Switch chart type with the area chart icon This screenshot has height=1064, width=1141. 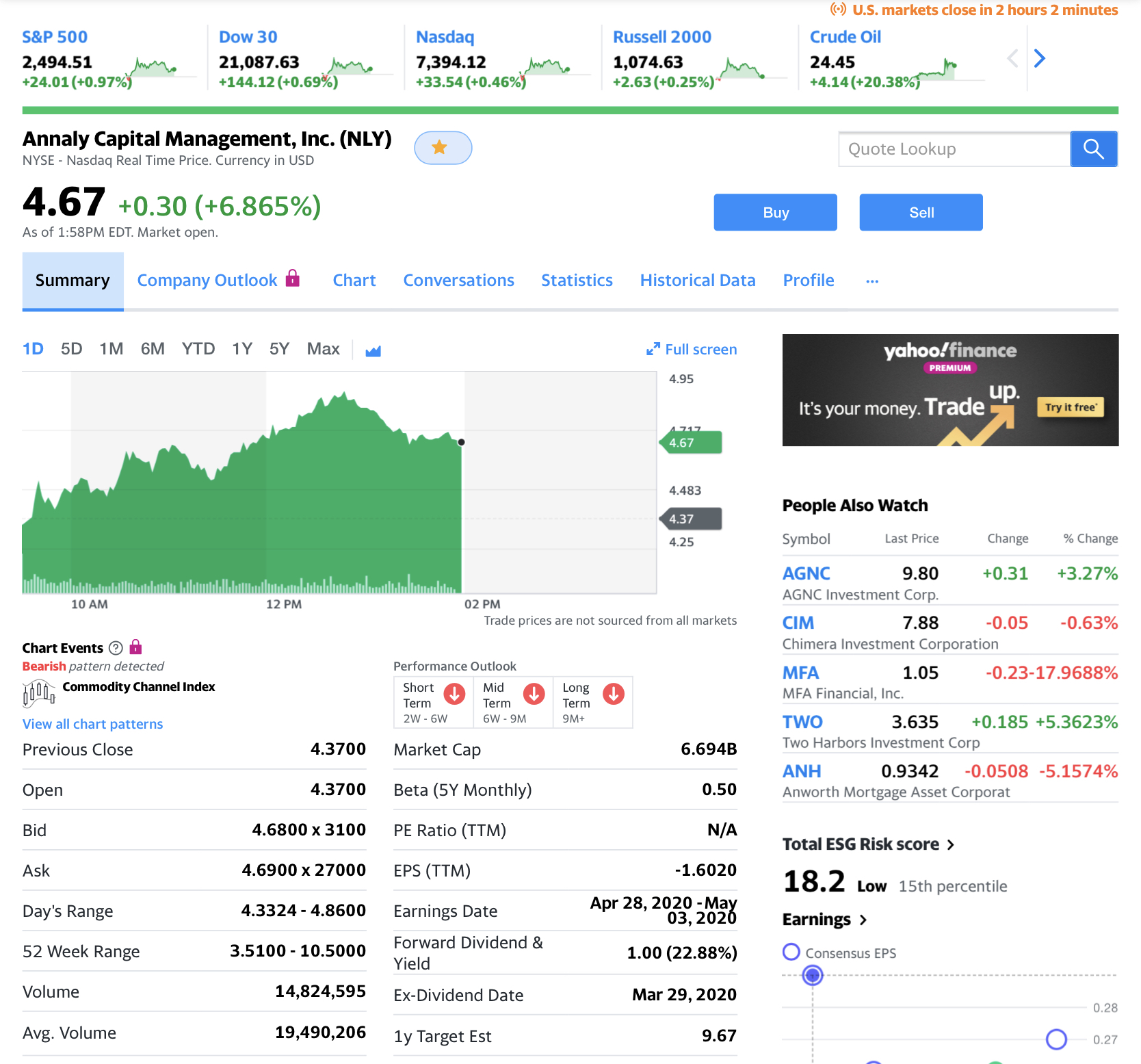click(x=373, y=351)
